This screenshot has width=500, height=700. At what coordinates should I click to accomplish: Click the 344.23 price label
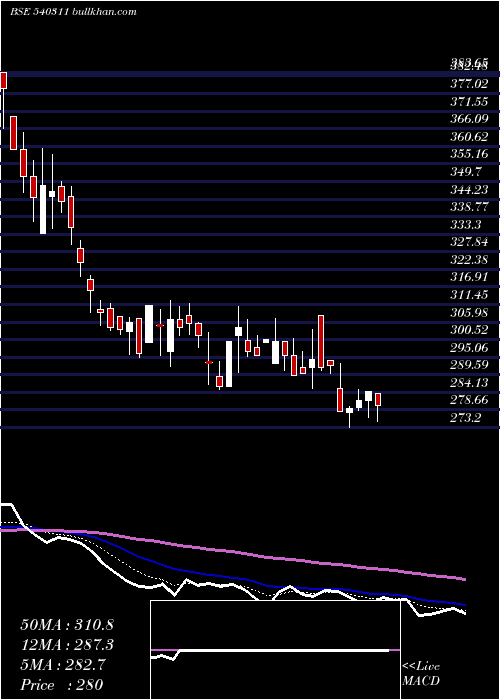coord(469,189)
